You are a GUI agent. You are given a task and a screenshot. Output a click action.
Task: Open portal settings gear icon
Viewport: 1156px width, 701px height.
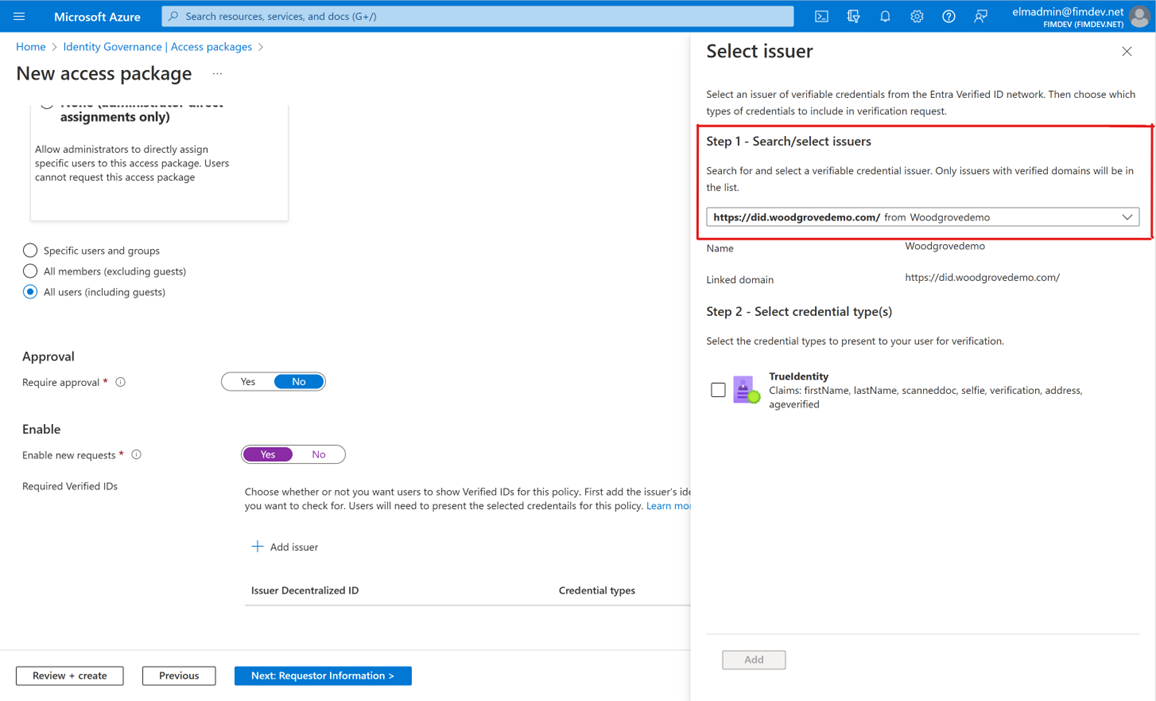point(917,16)
